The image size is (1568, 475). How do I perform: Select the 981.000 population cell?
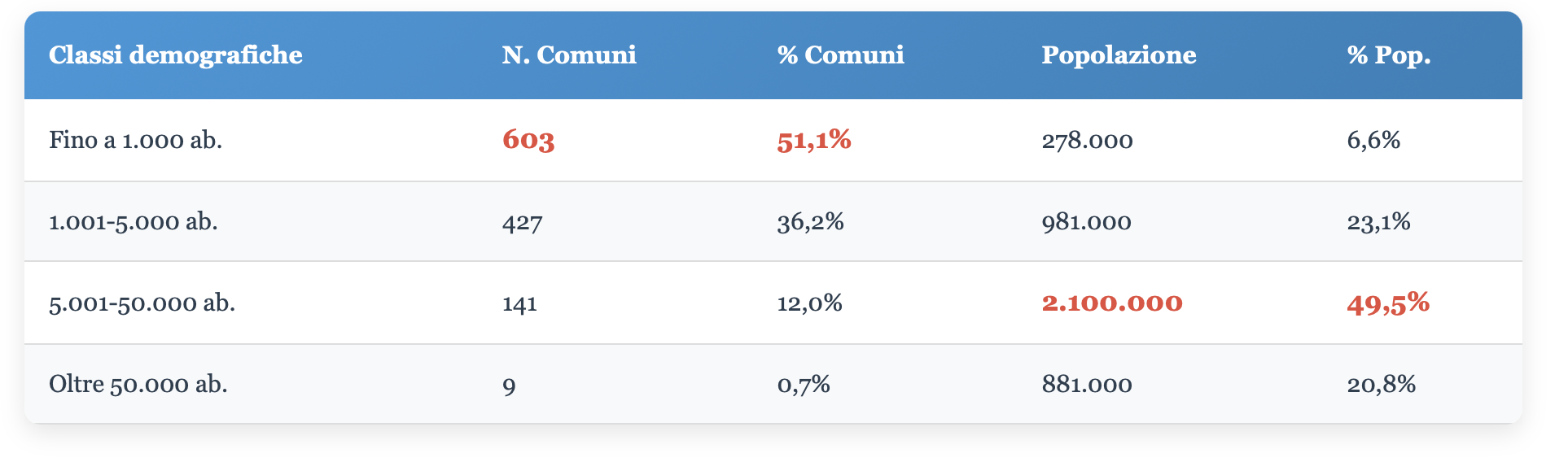[1086, 222]
